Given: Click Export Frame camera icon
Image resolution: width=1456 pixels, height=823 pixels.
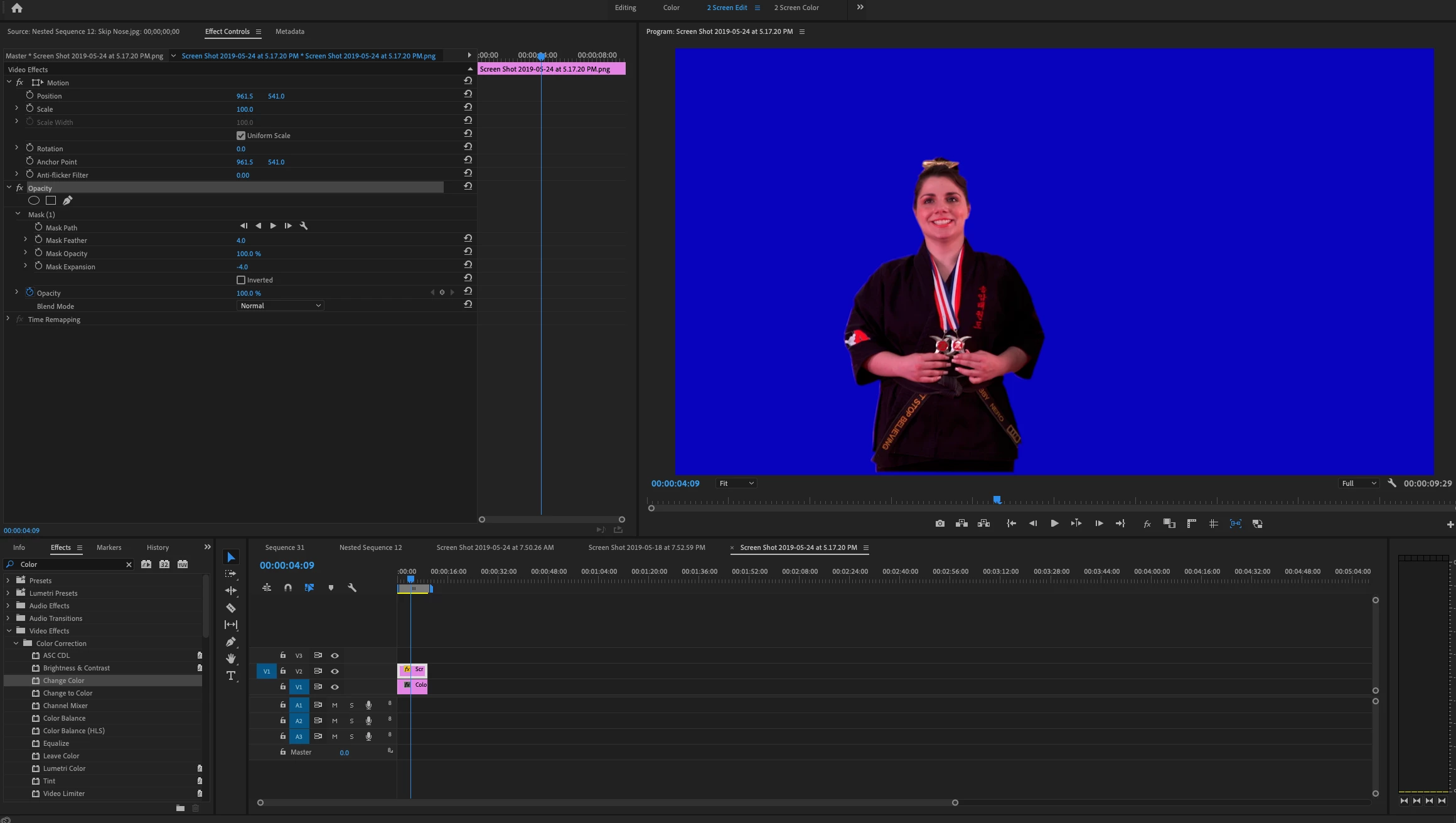Looking at the screenshot, I should click(x=939, y=524).
